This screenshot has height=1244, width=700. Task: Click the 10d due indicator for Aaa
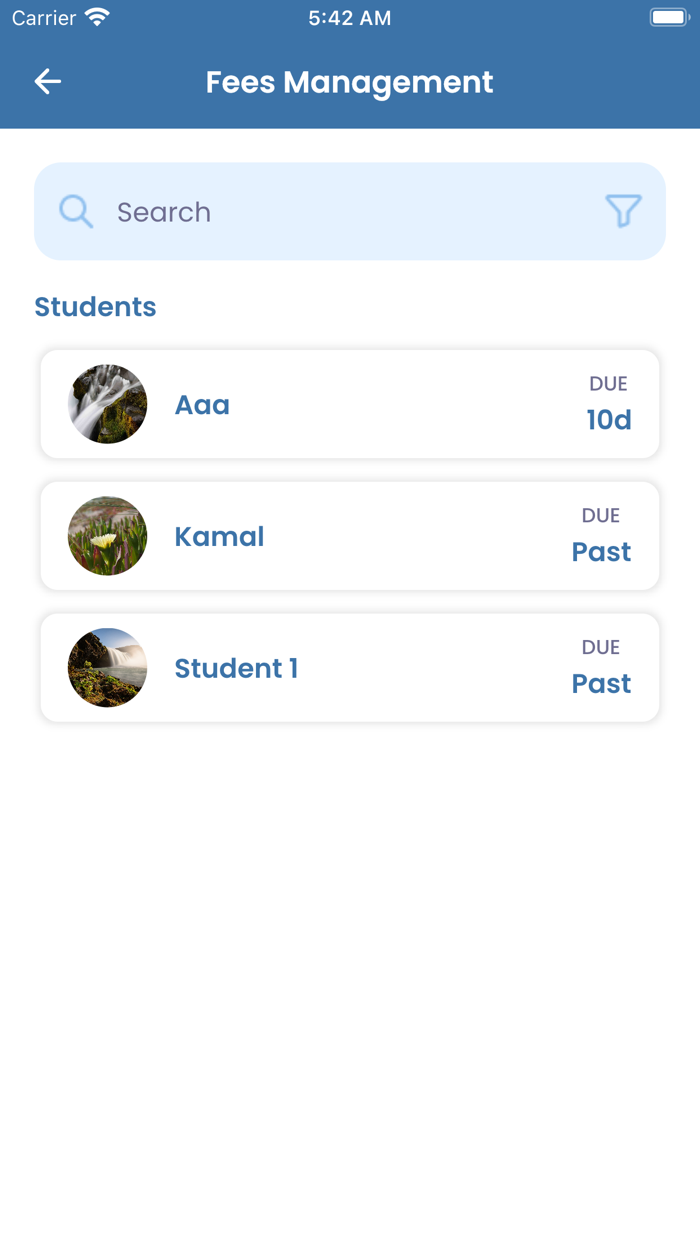[611, 420]
